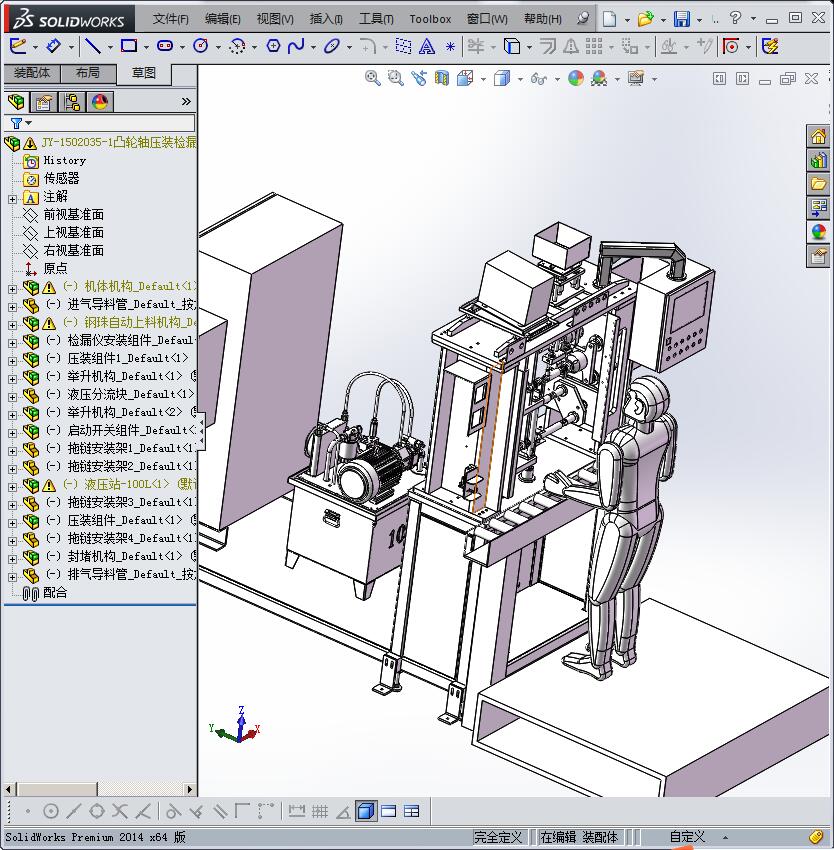Screen dimensions: 834x850
Task: Open dropdown arrow next to Rectangle tool
Action: (145, 47)
